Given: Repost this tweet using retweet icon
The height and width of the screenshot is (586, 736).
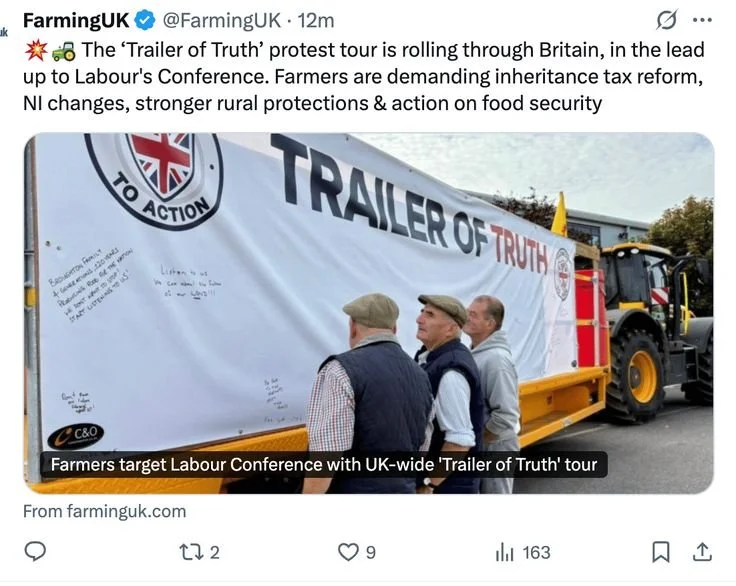Looking at the screenshot, I should point(192,552).
